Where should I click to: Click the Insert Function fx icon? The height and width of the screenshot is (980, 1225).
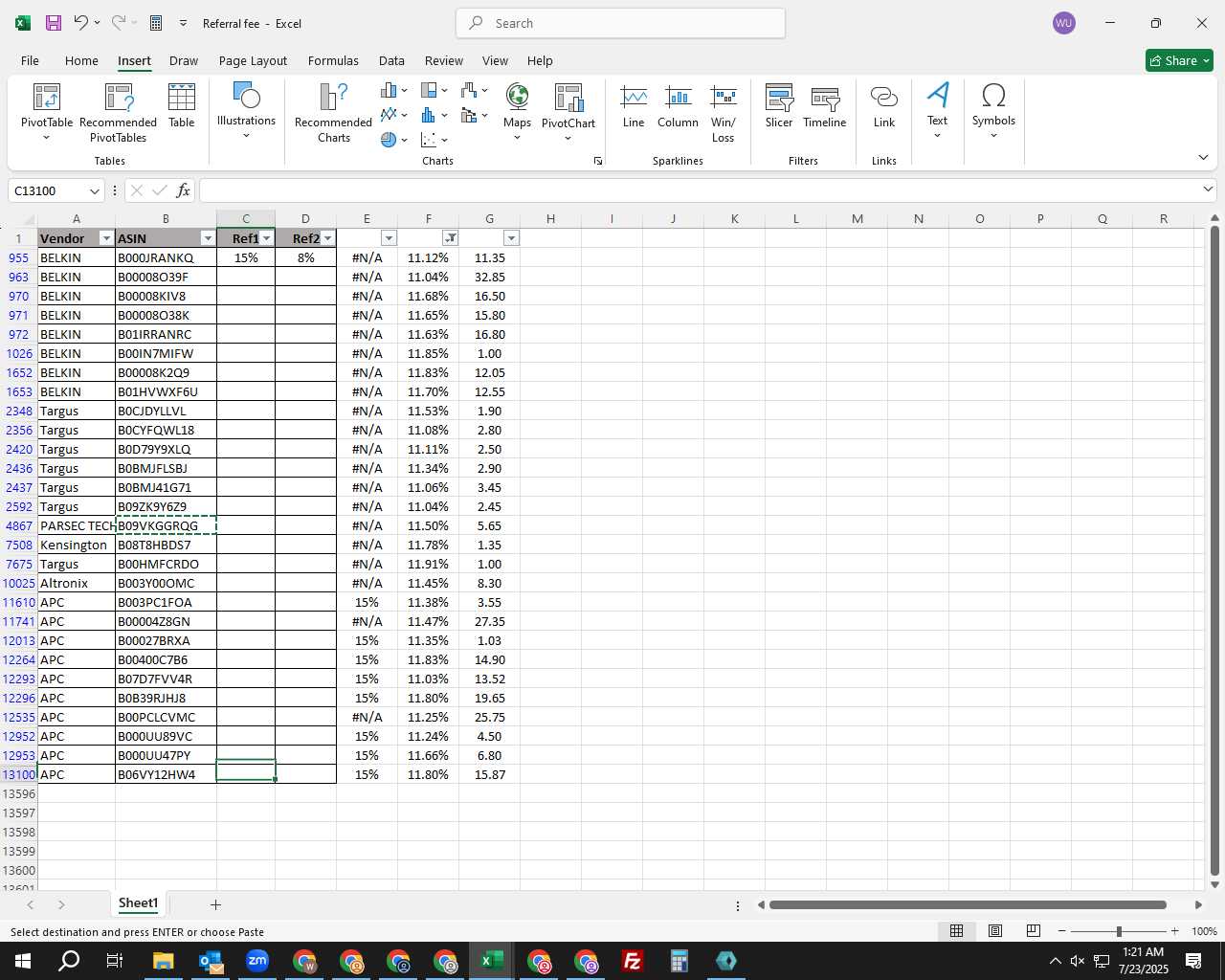(184, 190)
